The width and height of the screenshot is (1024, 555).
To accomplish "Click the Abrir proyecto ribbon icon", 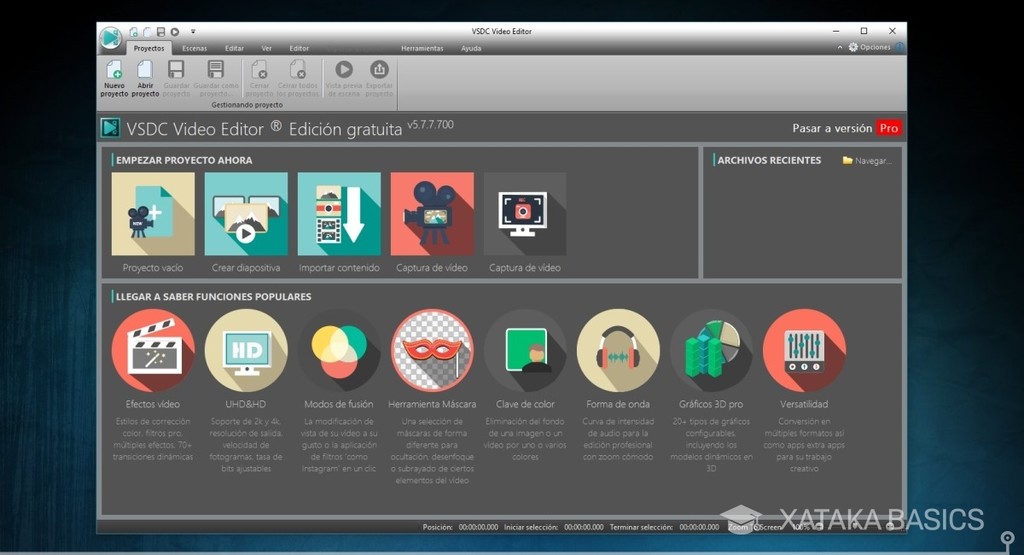I will coord(145,72).
